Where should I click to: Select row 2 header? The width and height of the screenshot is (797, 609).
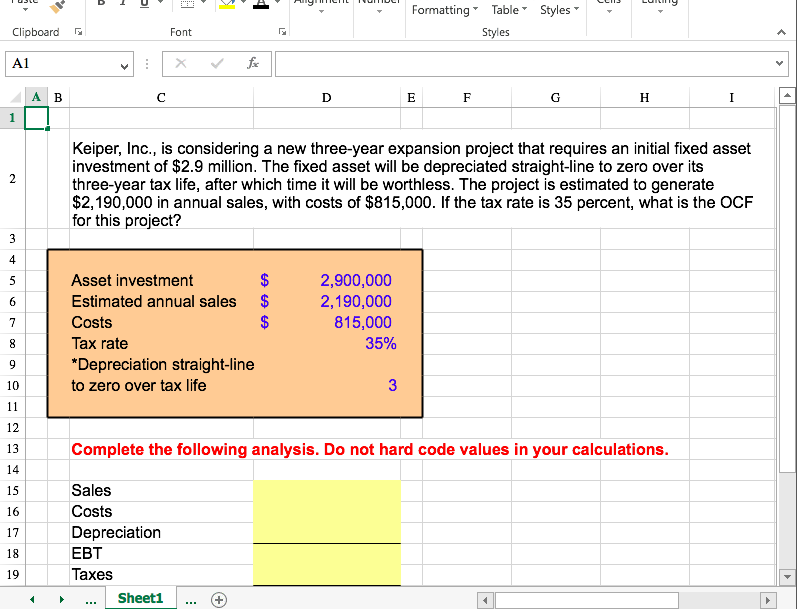[12, 179]
